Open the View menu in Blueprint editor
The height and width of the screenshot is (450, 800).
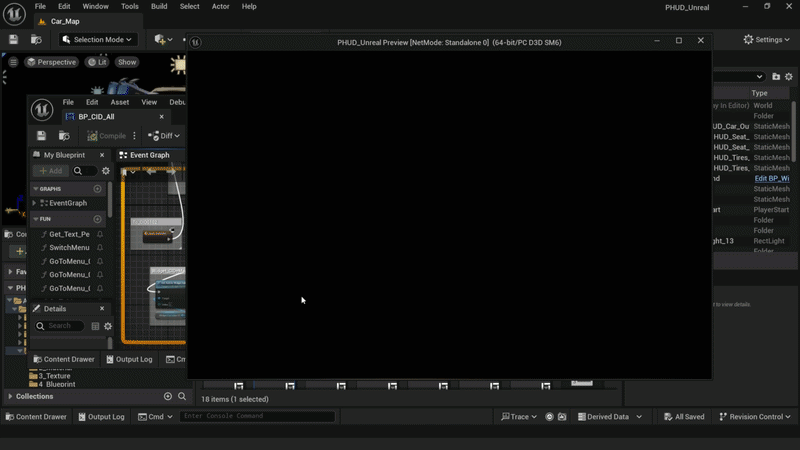point(149,102)
